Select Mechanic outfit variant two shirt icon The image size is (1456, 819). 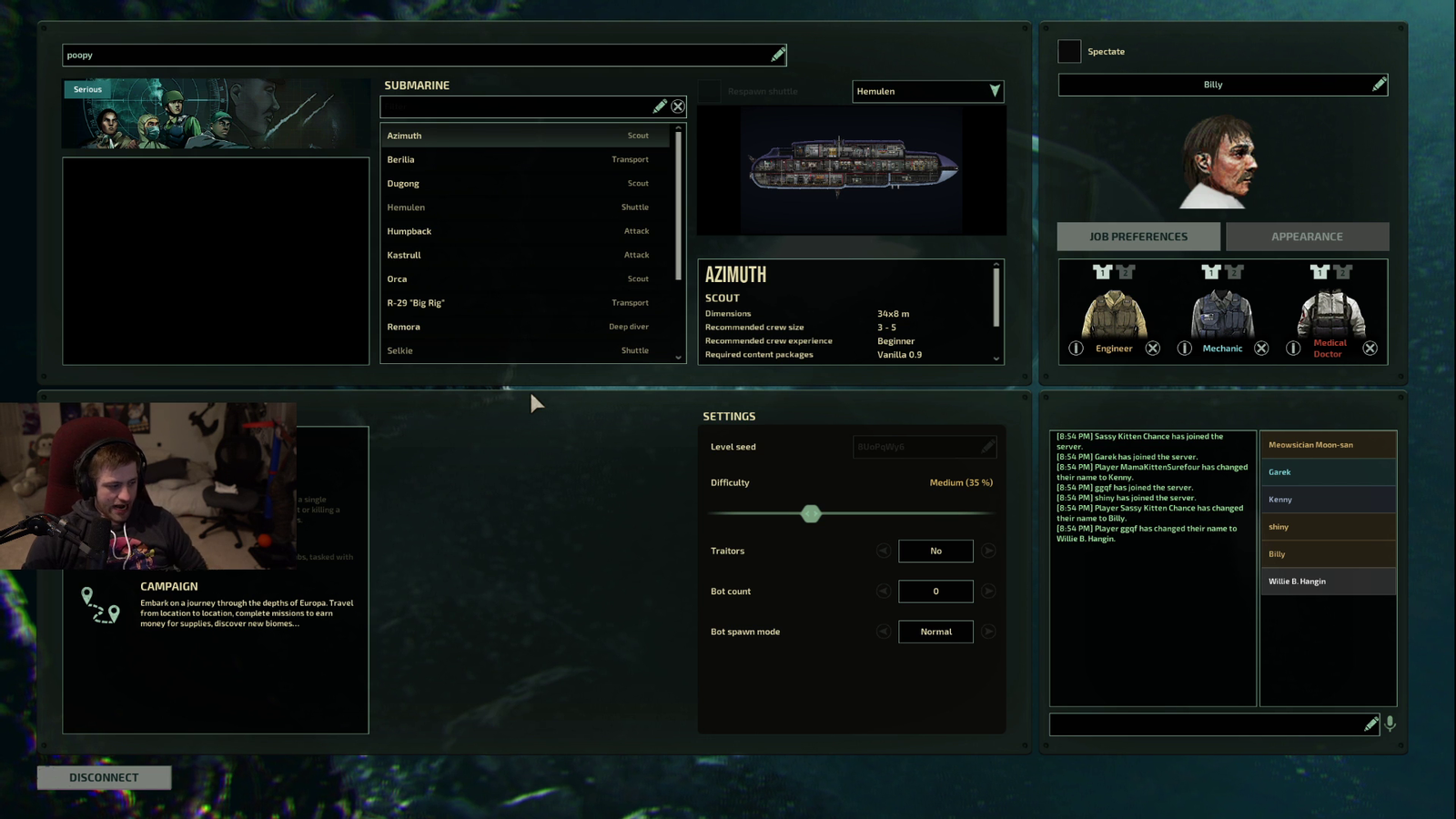1234,271
